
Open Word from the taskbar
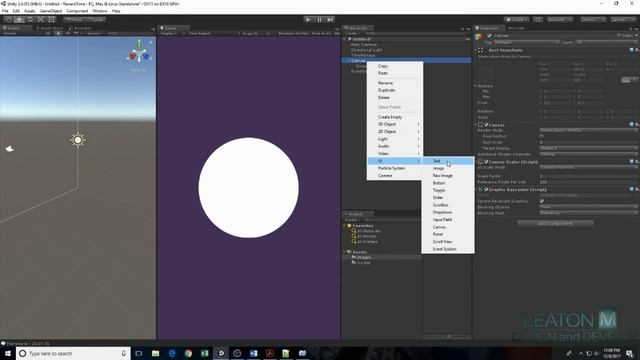click(253, 353)
